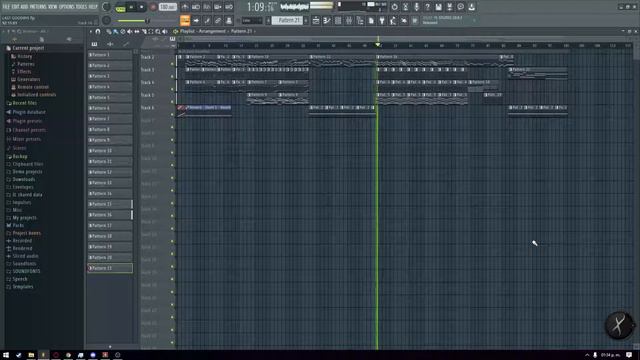Image resolution: width=640 pixels, height=360 pixels.
Task: Select Pattern 15 in the picker
Action: pos(110,204)
